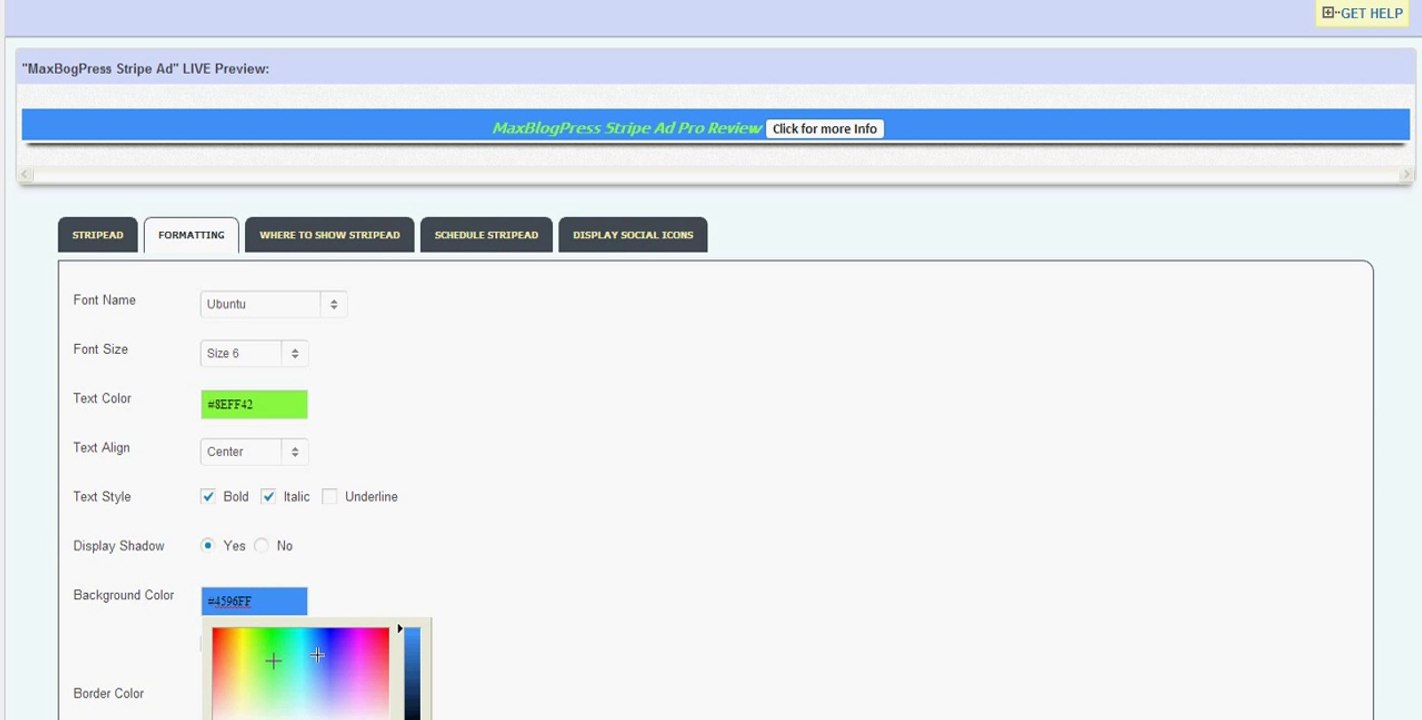This screenshot has height=720, width=1422.
Task: Click the preview scrollbar's left arrow
Action: (26, 175)
